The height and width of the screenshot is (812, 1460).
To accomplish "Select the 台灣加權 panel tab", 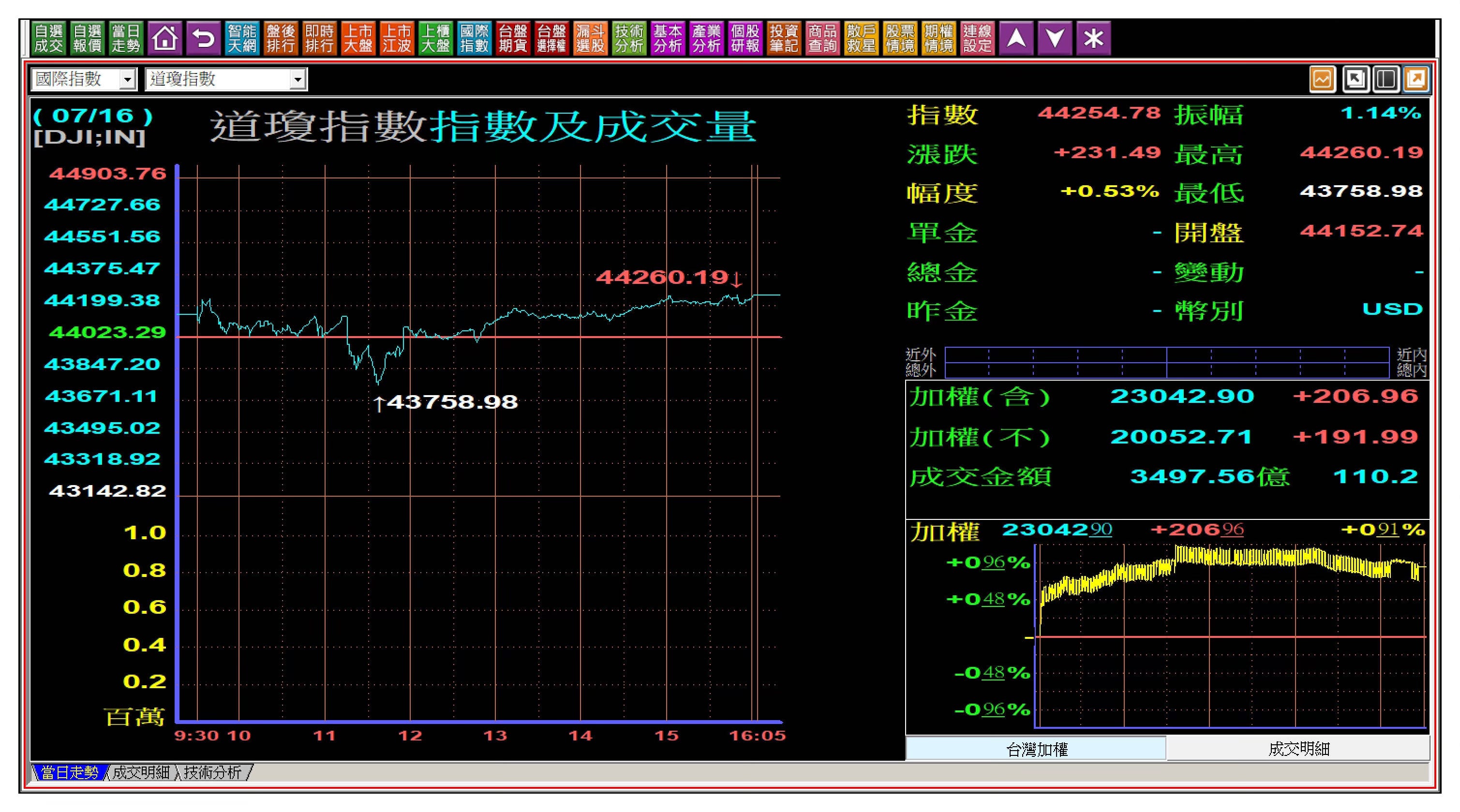I will point(1036,749).
